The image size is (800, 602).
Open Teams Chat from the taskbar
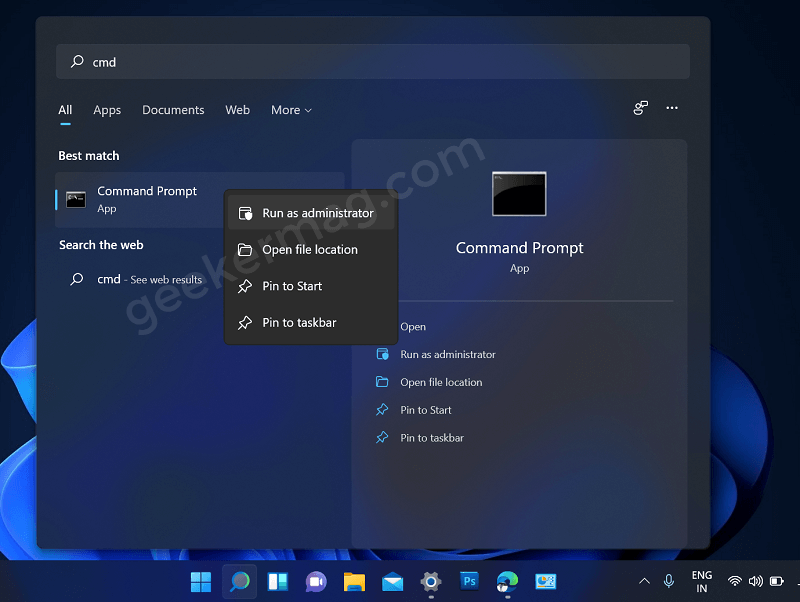point(316,582)
